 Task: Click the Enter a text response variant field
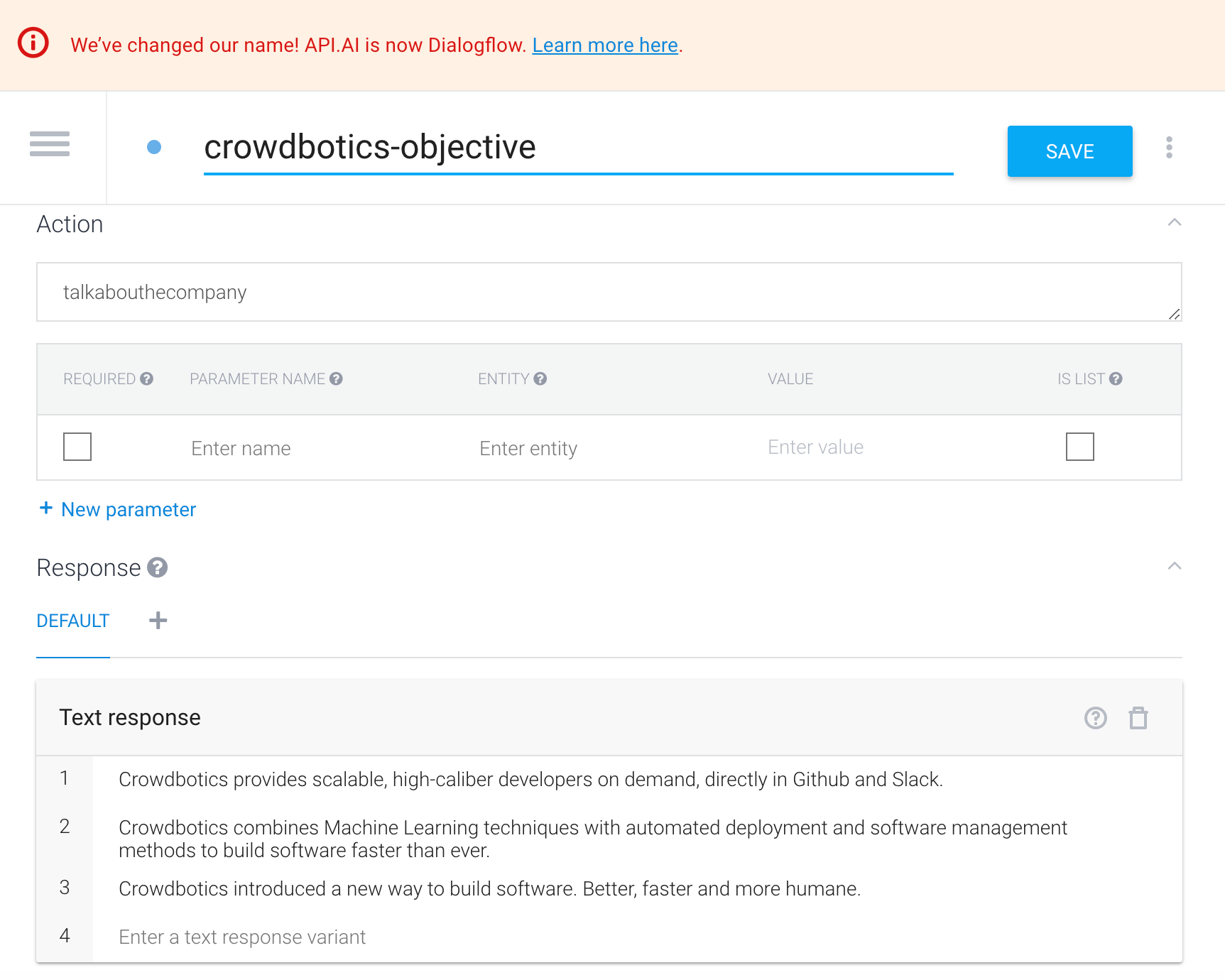pos(241,937)
